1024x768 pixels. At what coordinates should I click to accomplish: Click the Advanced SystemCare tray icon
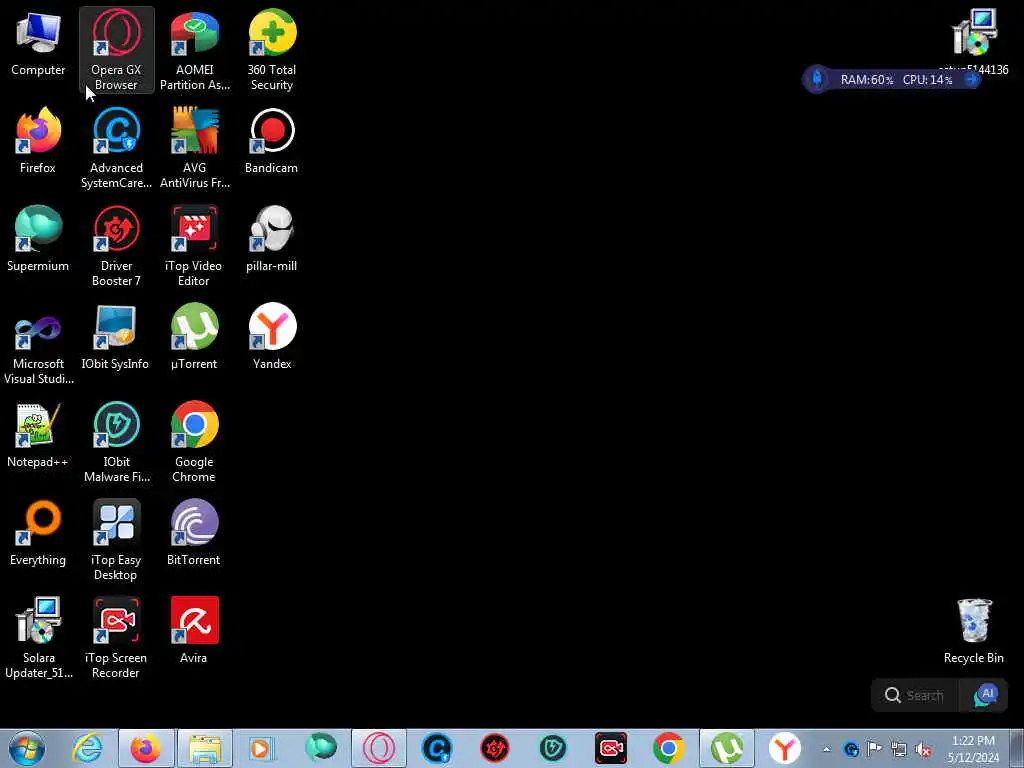pos(851,750)
